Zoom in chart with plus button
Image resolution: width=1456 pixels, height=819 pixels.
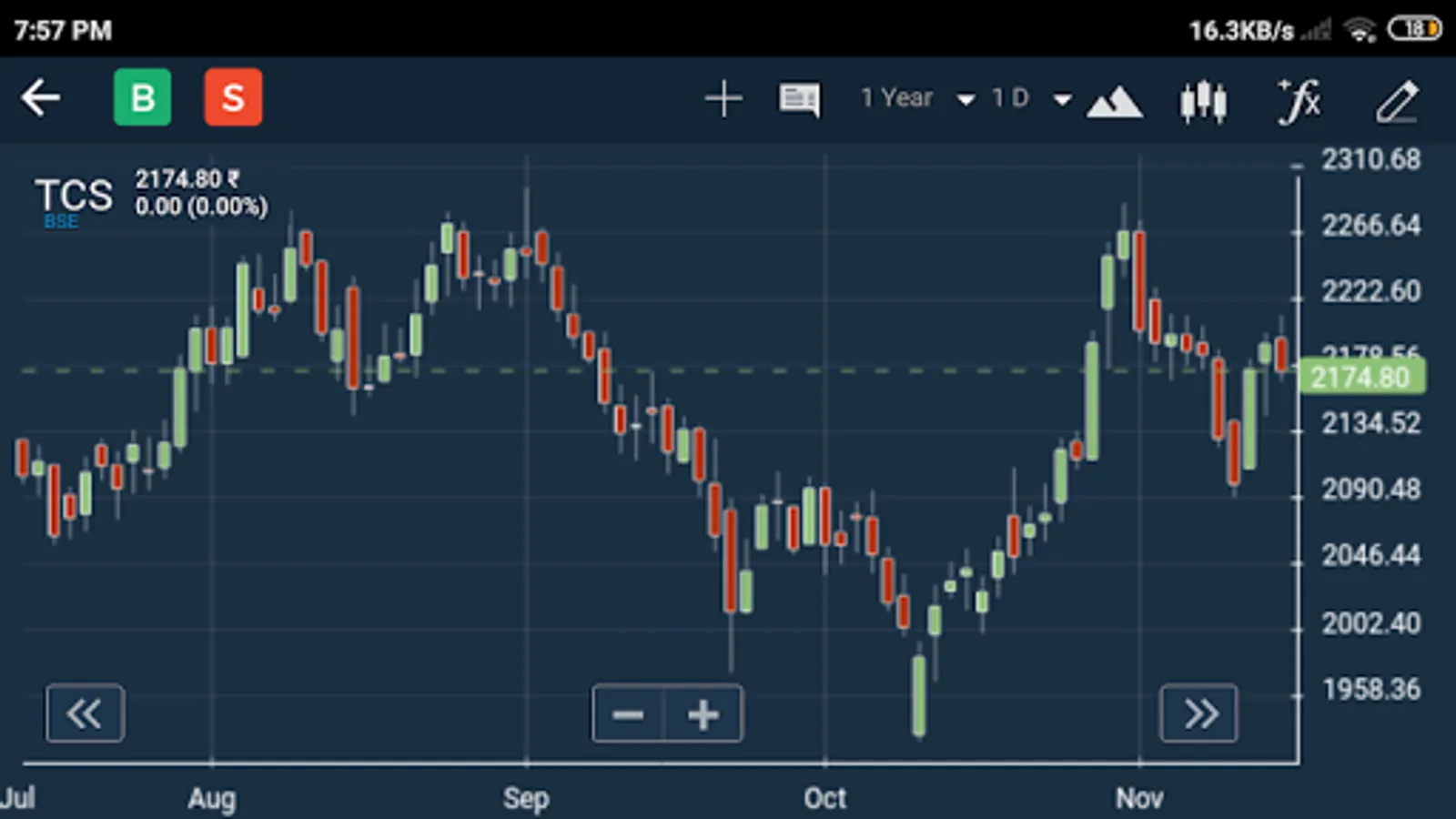pos(703,713)
